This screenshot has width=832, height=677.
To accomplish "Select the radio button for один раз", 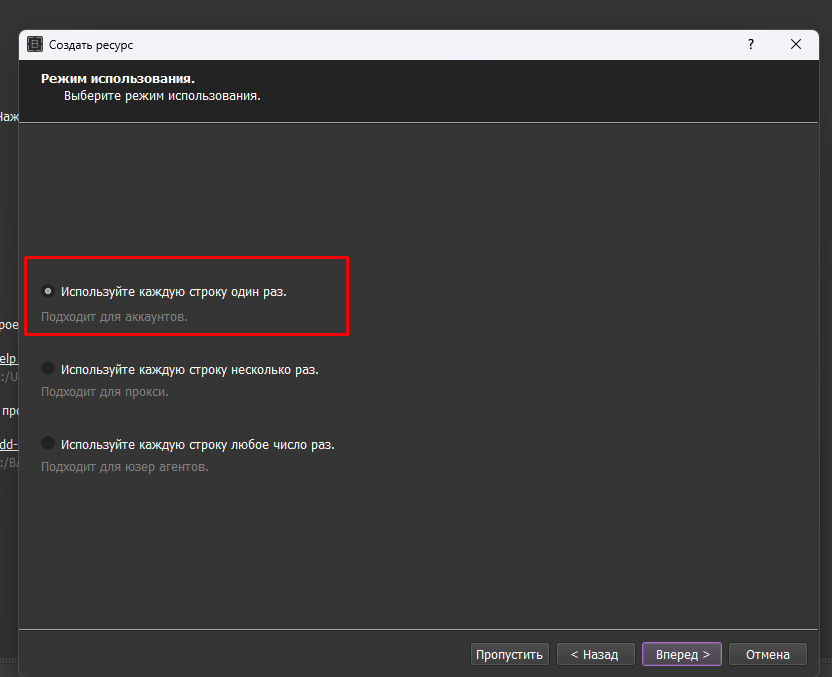I will coord(48,291).
